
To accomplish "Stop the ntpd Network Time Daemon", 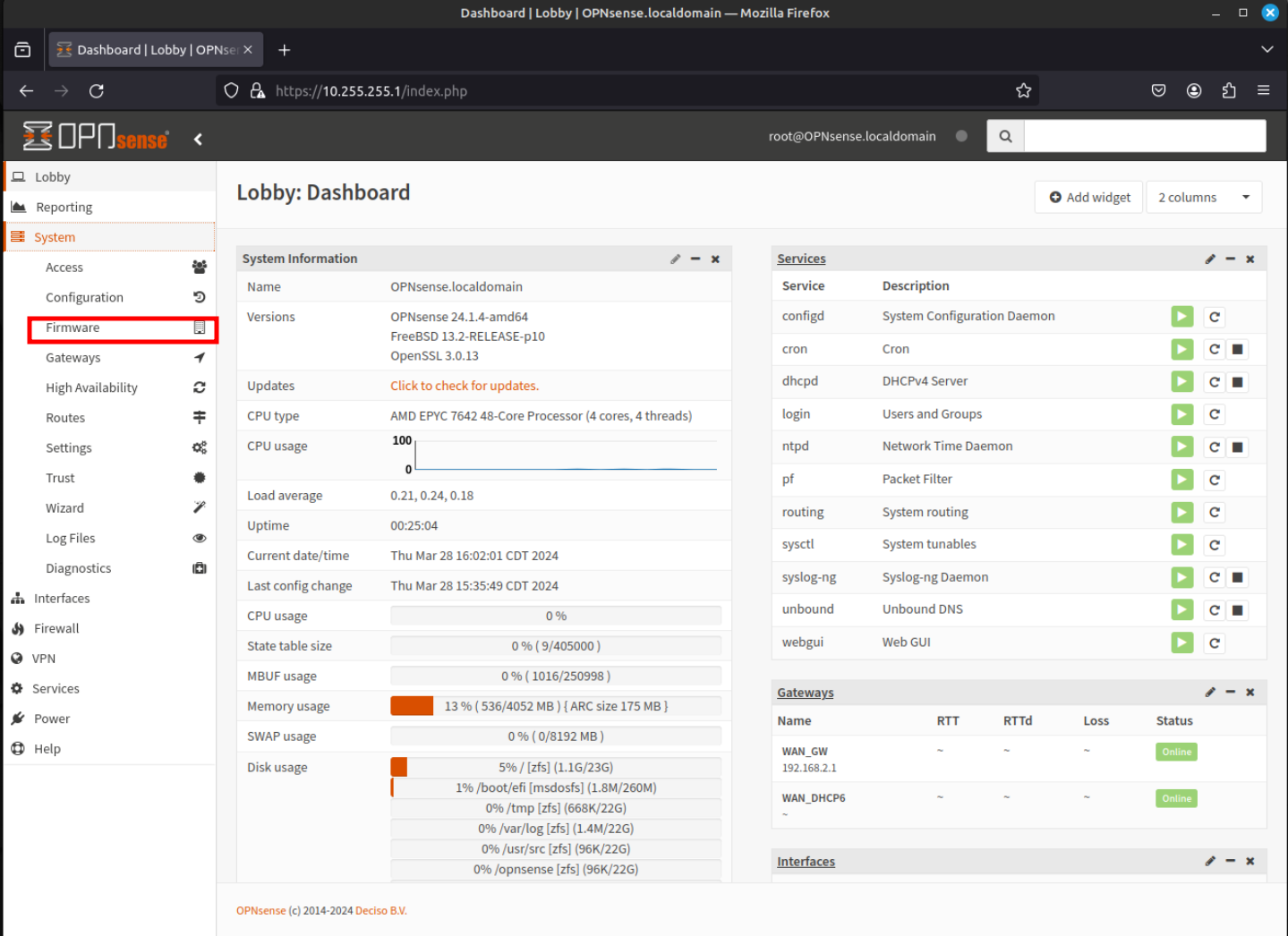I will pyautogui.click(x=1238, y=447).
